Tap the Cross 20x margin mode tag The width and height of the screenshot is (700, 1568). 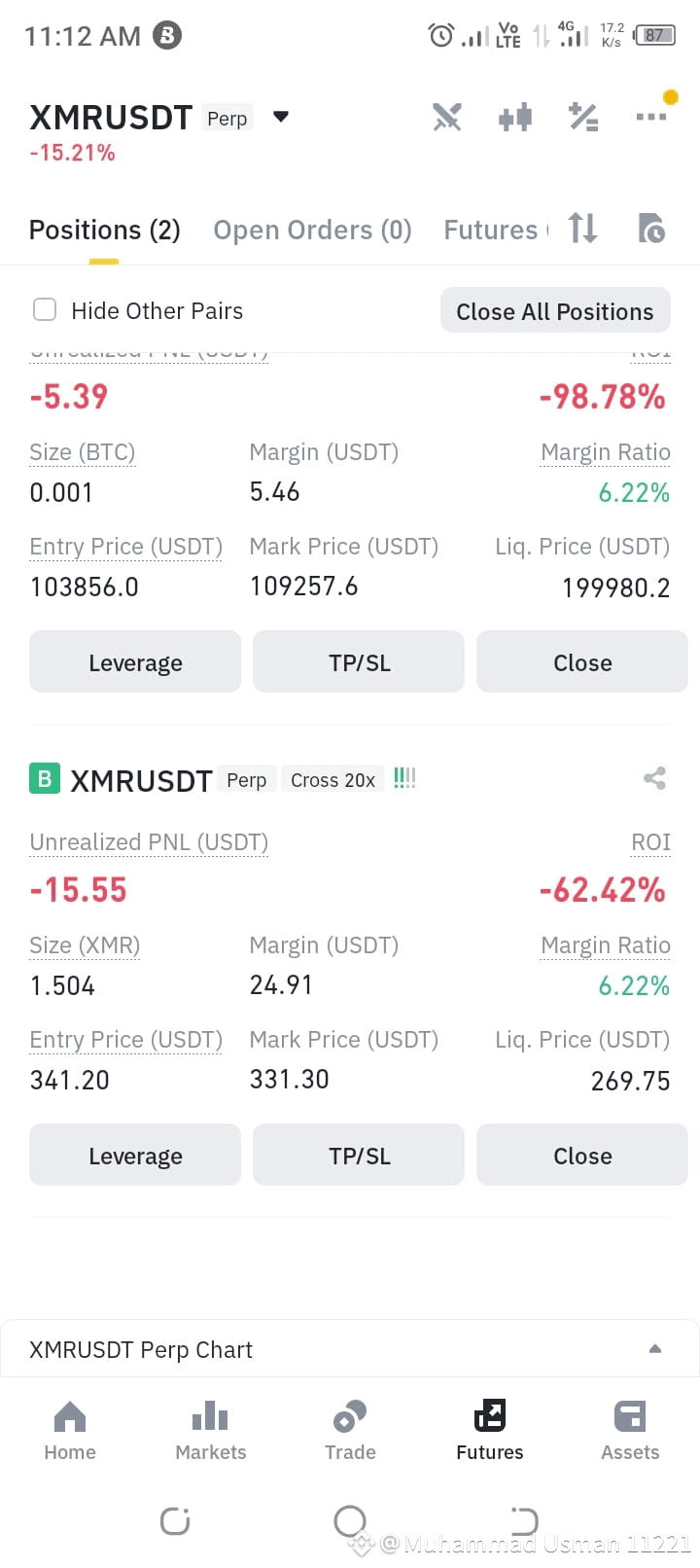[x=332, y=780]
